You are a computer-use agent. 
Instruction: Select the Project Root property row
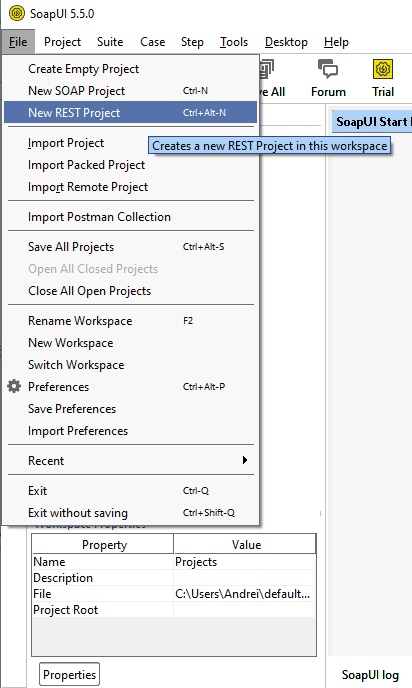pyautogui.click(x=174, y=609)
